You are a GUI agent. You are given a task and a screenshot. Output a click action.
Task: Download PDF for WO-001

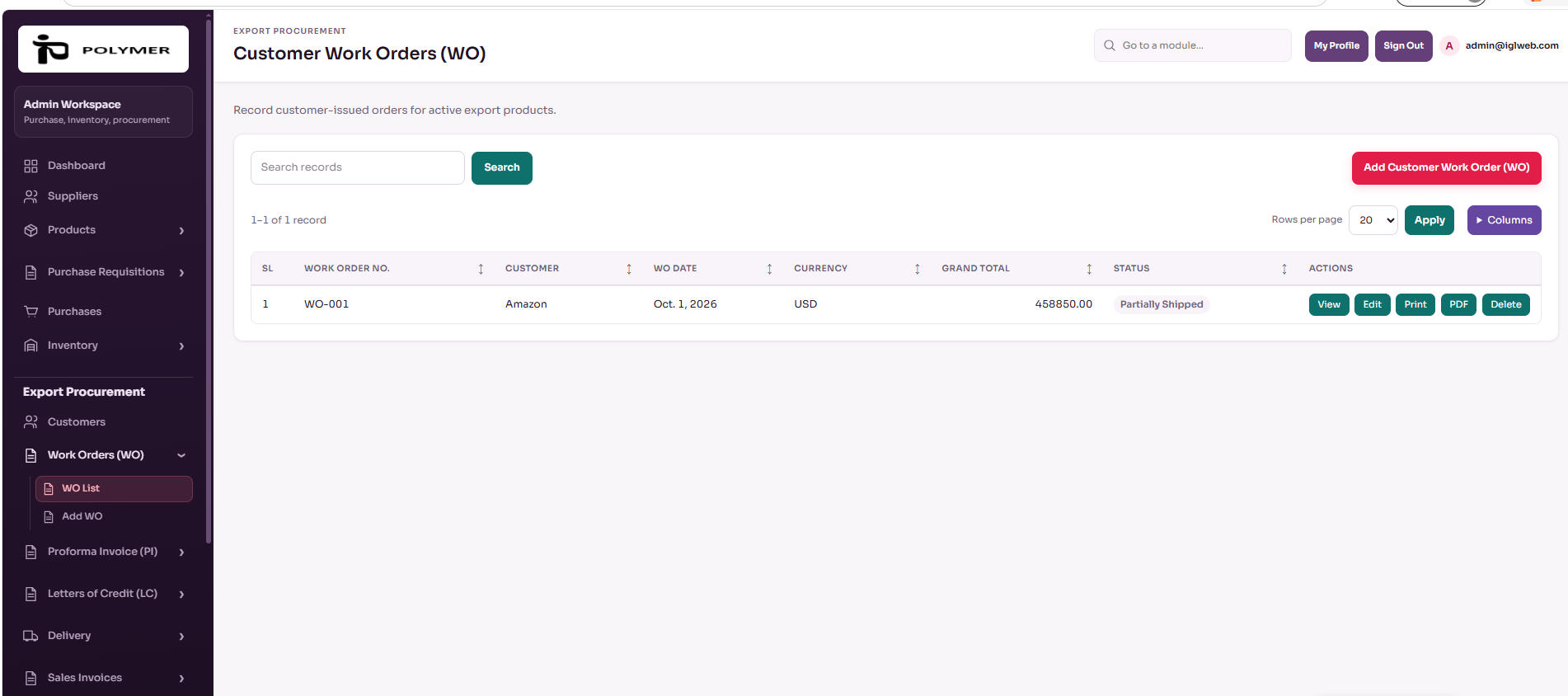[1459, 304]
